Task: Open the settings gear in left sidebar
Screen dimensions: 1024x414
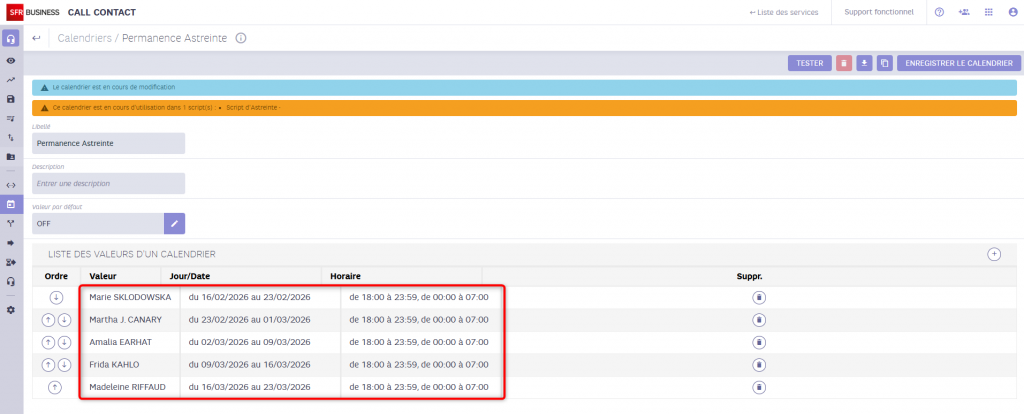Action: point(11,310)
